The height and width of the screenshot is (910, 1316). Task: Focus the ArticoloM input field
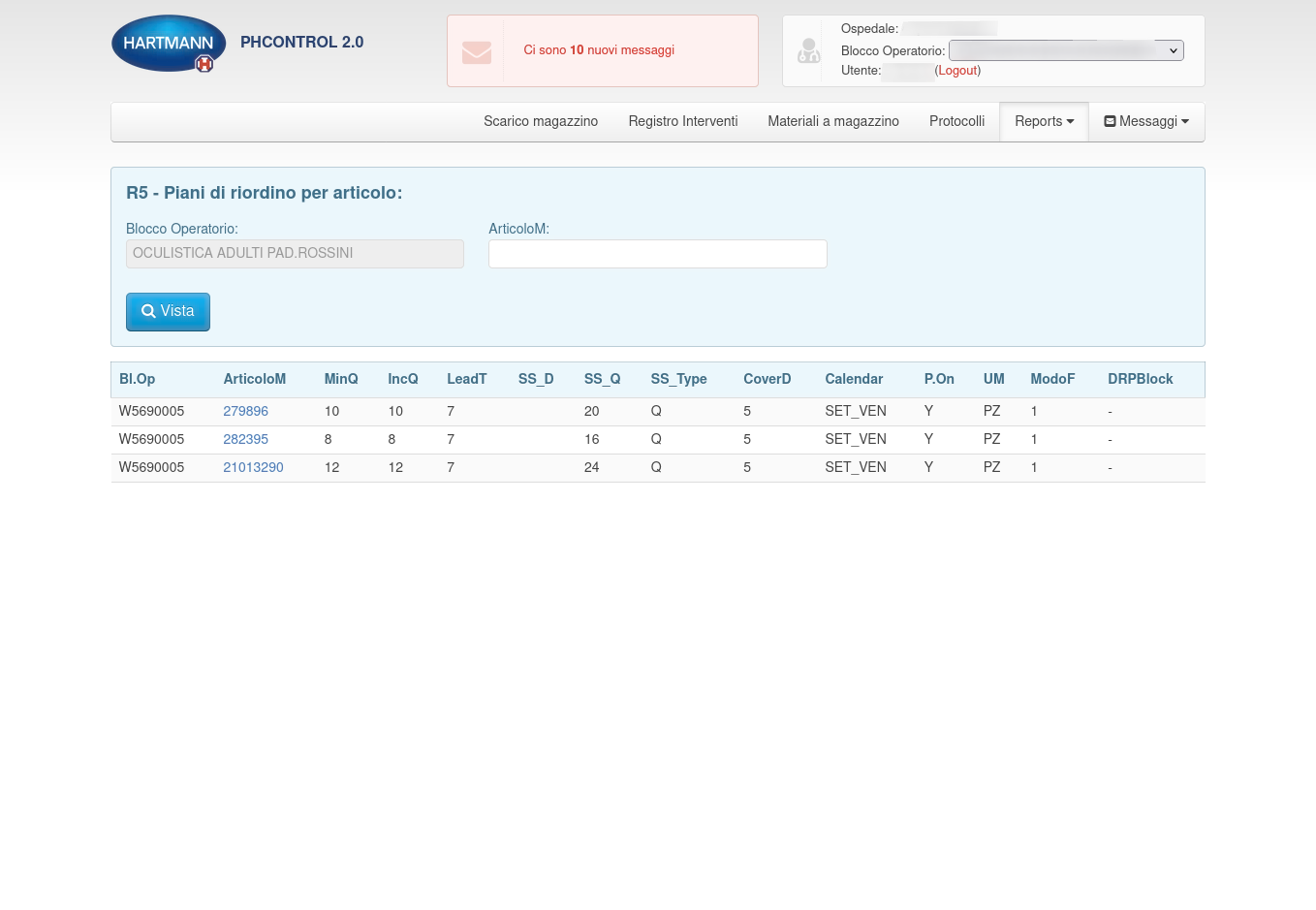coord(657,254)
